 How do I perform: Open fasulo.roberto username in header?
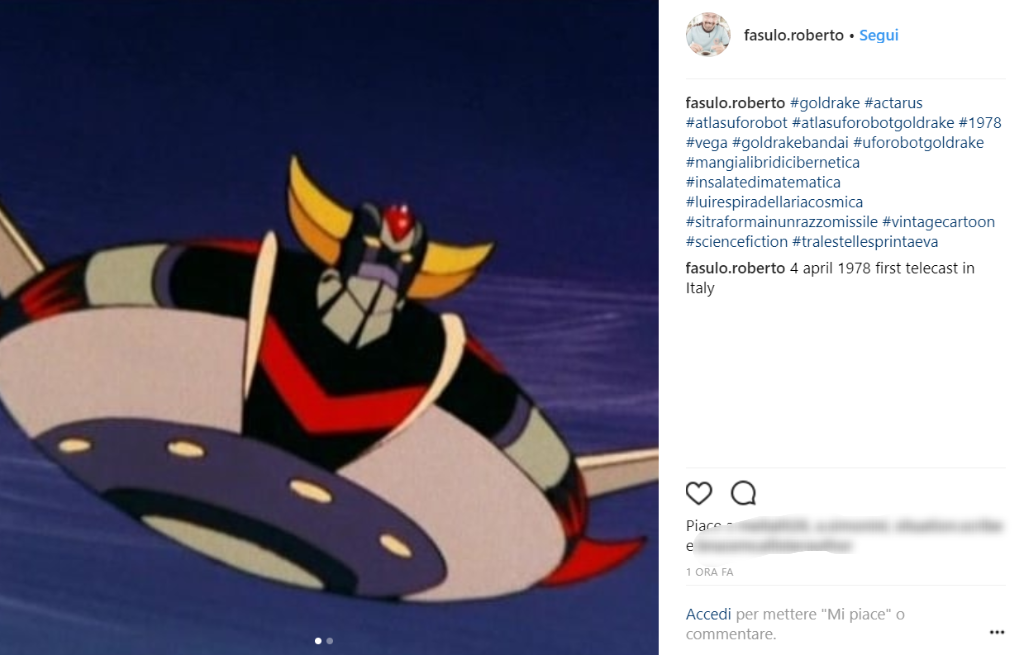(793, 35)
